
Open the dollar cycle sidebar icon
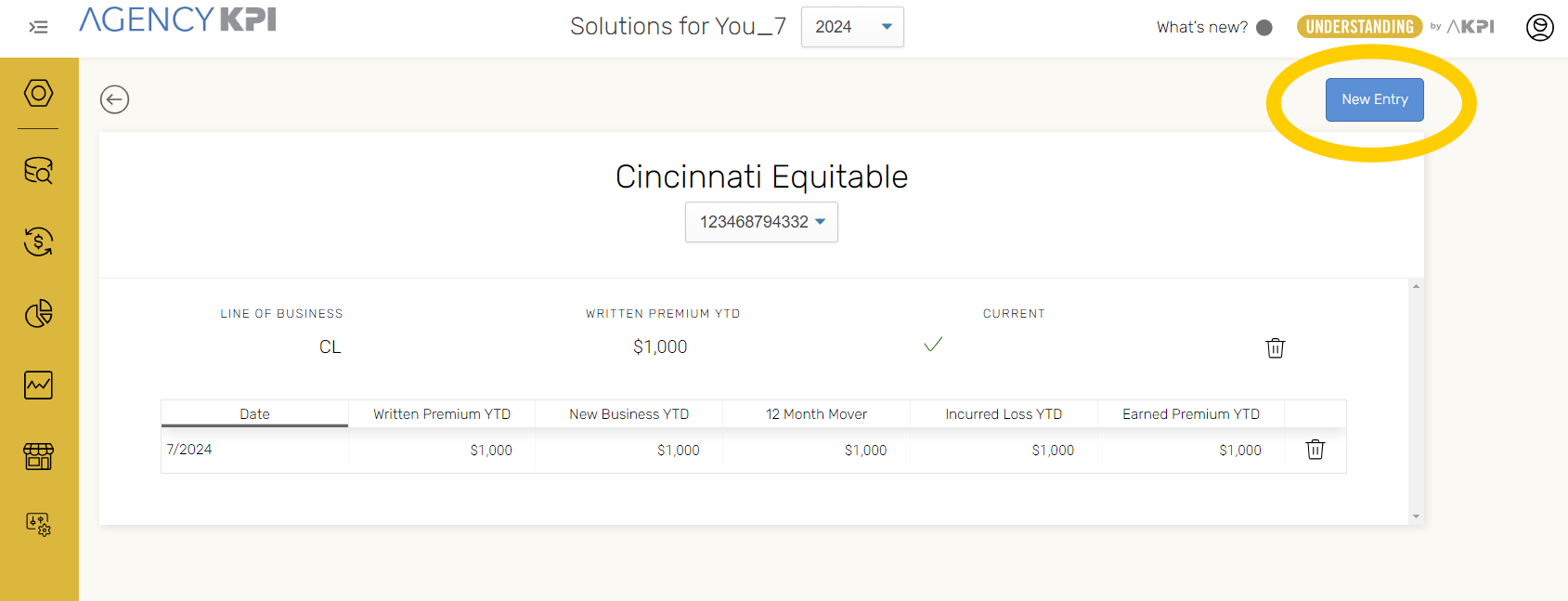(x=38, y=242)
